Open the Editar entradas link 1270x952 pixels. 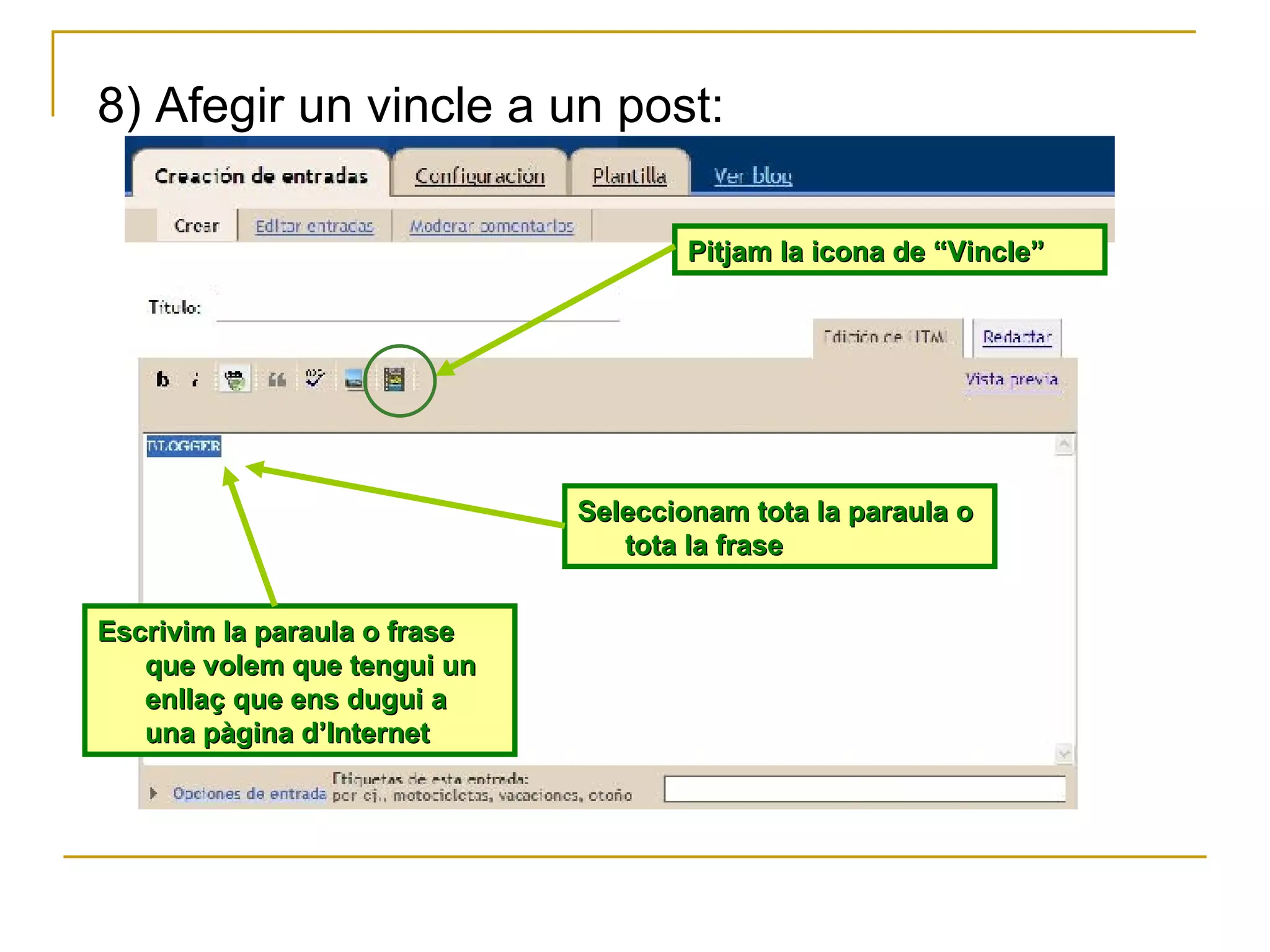point(314,226)
